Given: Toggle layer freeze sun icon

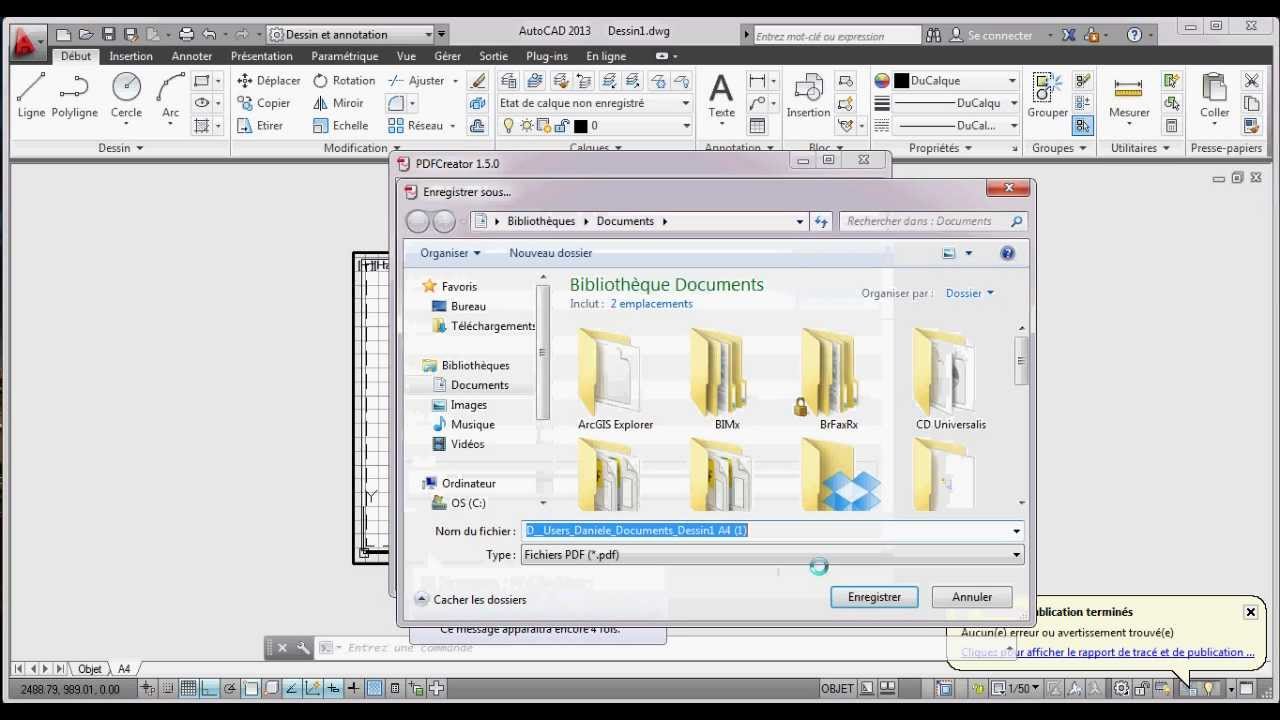Looking at the screenshot, I should [x=526, y=126].
